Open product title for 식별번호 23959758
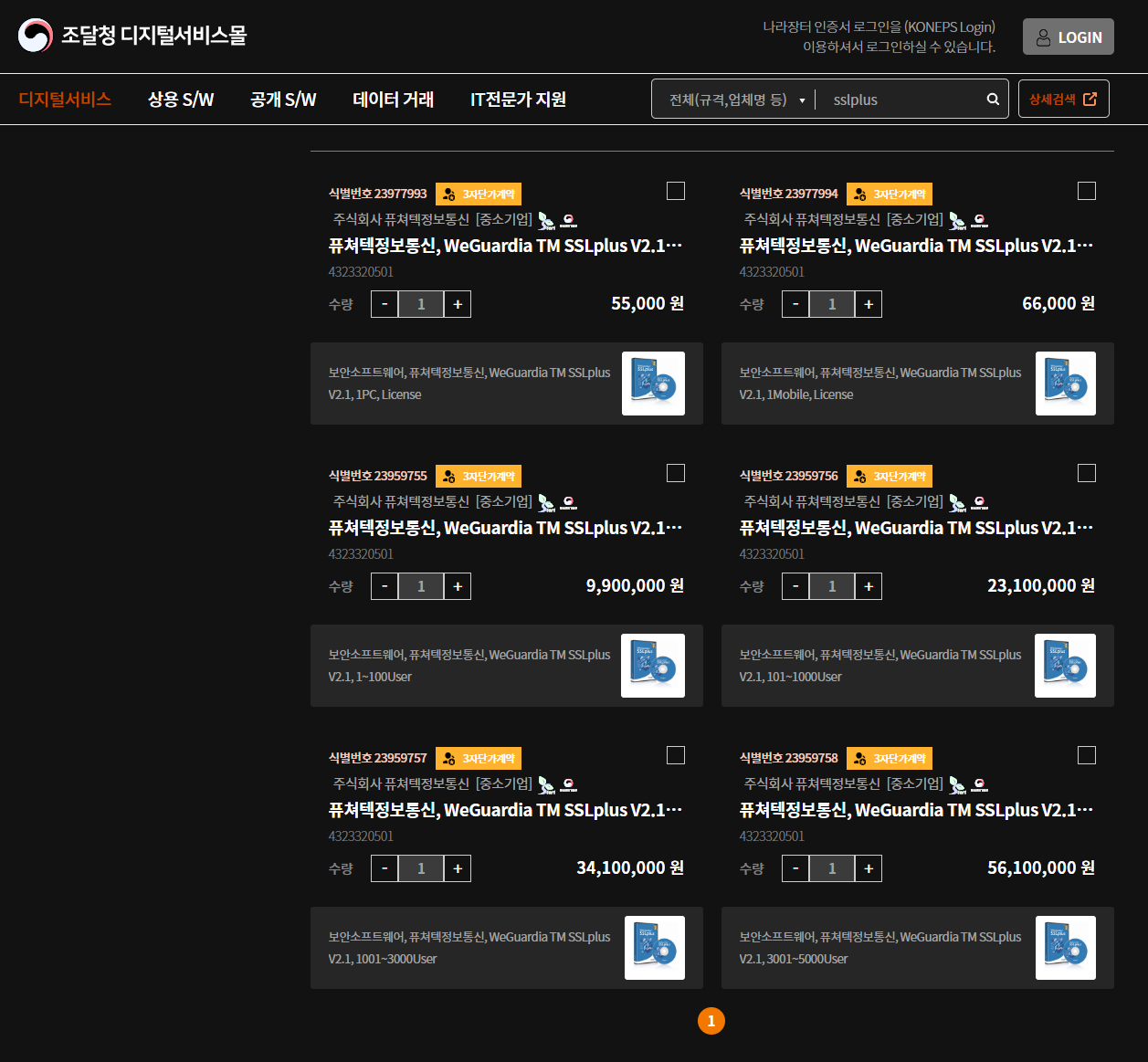Screen dimensions: 1148x1062 pos(916,810)
